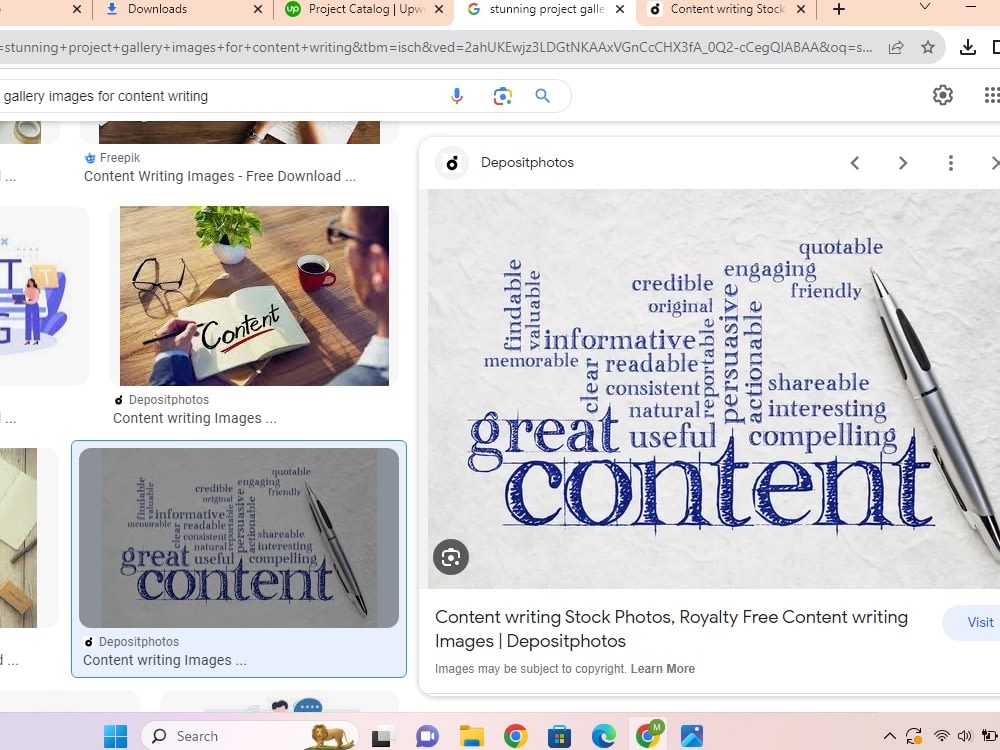Click the voice search microphone icon

(x=457, y=96)
